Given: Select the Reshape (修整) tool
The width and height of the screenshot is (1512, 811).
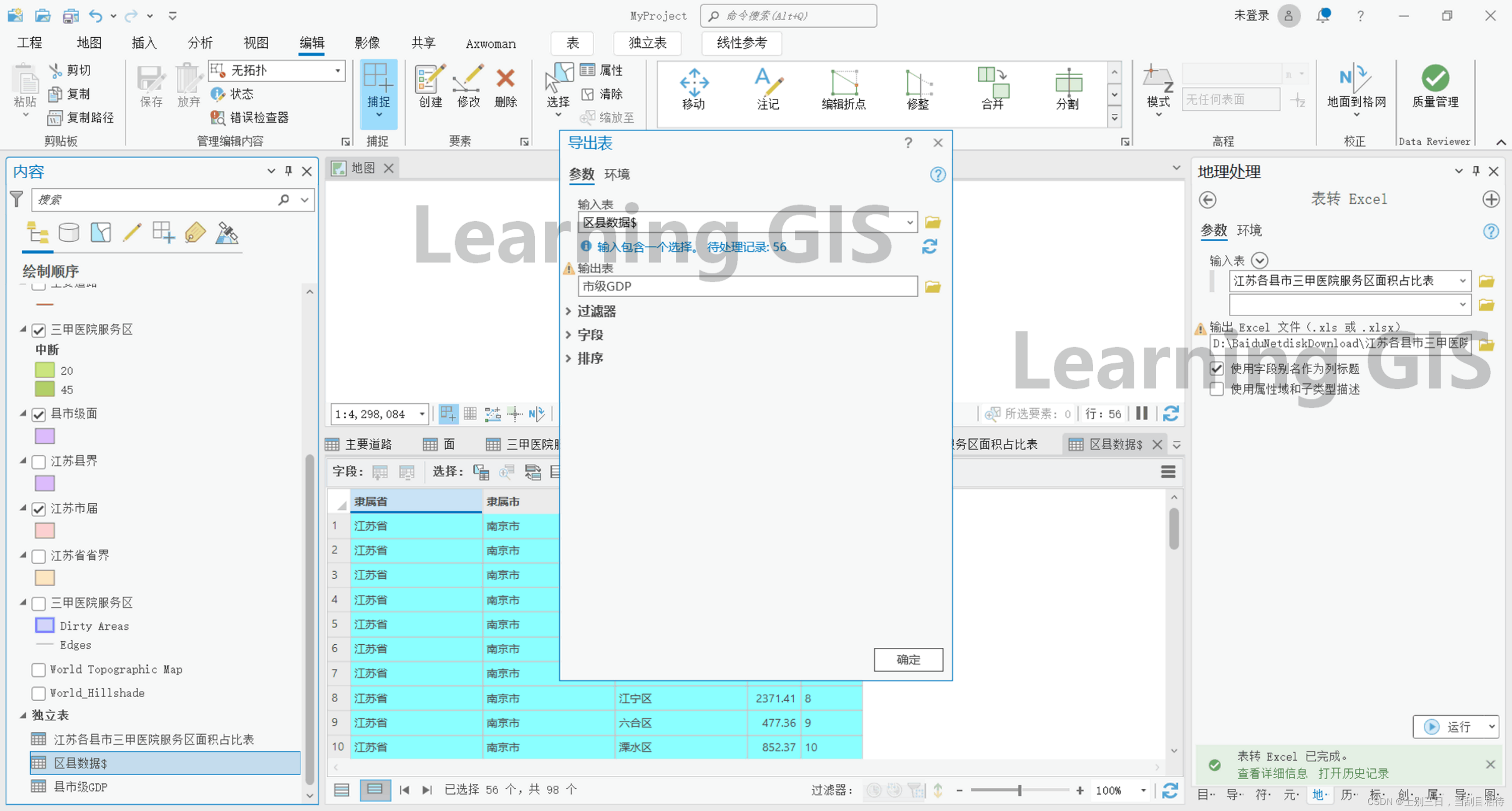Looking at the screenshot, I should tap(918, 89).
